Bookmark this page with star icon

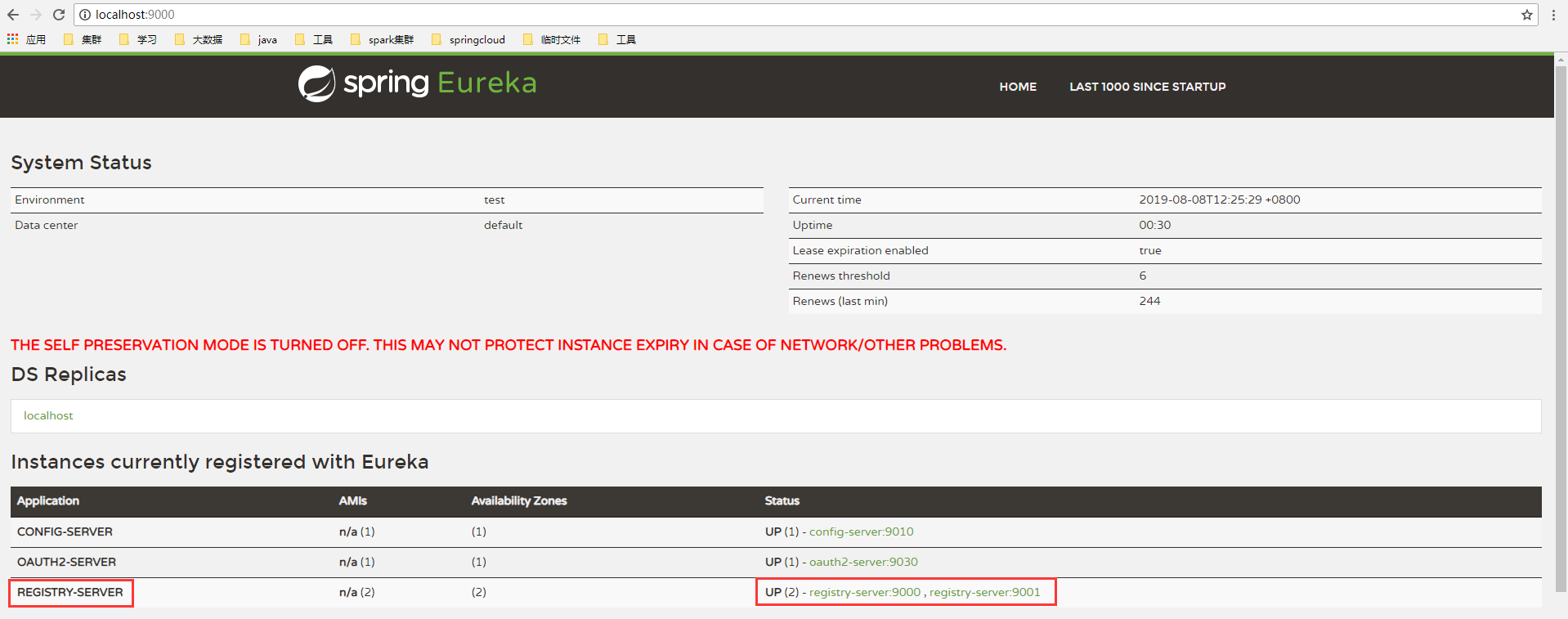coord(1526,15)
